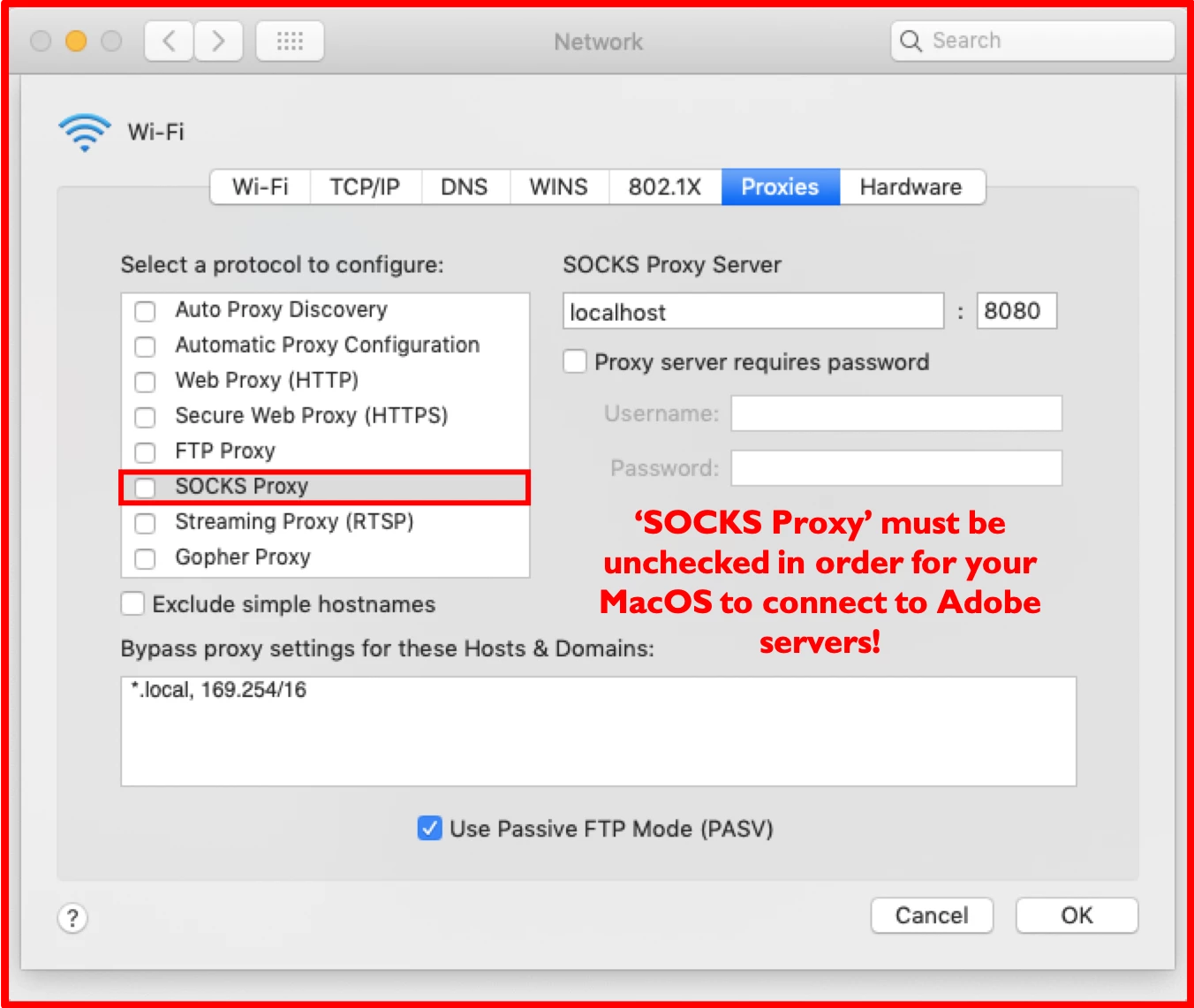Click the magnifier icon in Search
The image size is (1194, 1008).
(911, 41)
